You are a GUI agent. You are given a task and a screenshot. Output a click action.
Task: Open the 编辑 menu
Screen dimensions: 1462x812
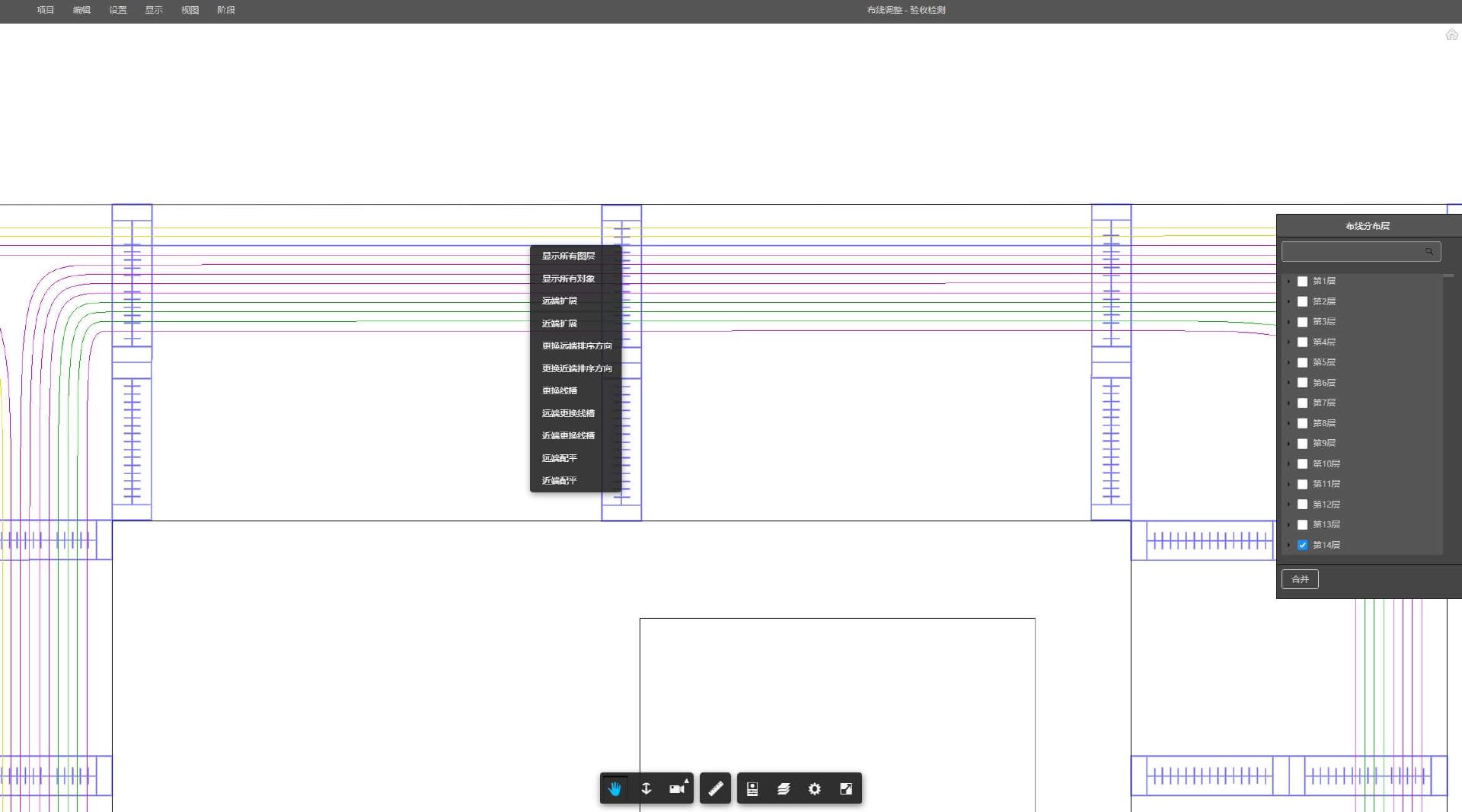point(81,10)
